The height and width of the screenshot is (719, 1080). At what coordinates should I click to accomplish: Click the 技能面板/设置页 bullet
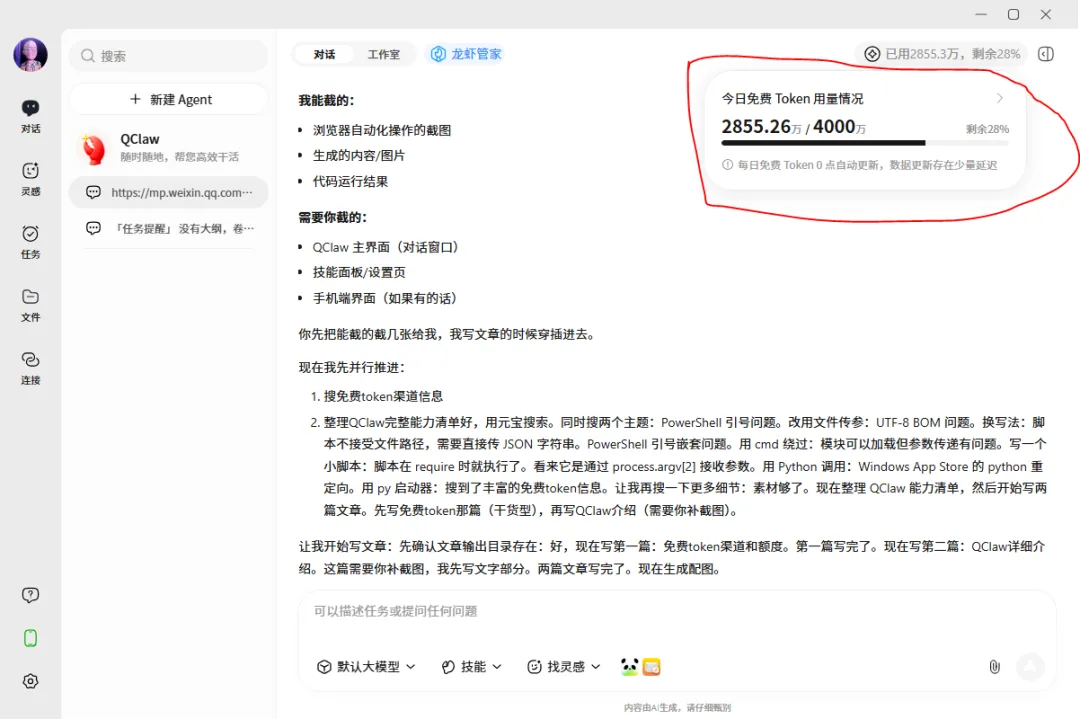click(x=359, y=273)
